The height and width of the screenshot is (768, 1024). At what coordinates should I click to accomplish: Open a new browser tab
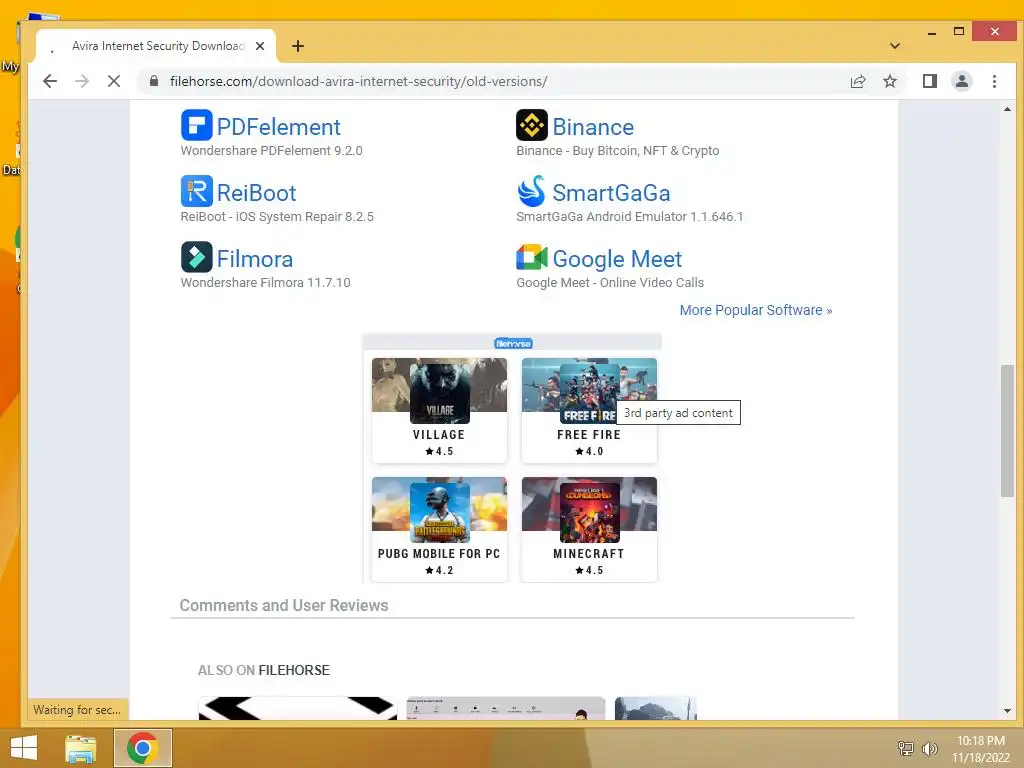[x=298, y=46]
